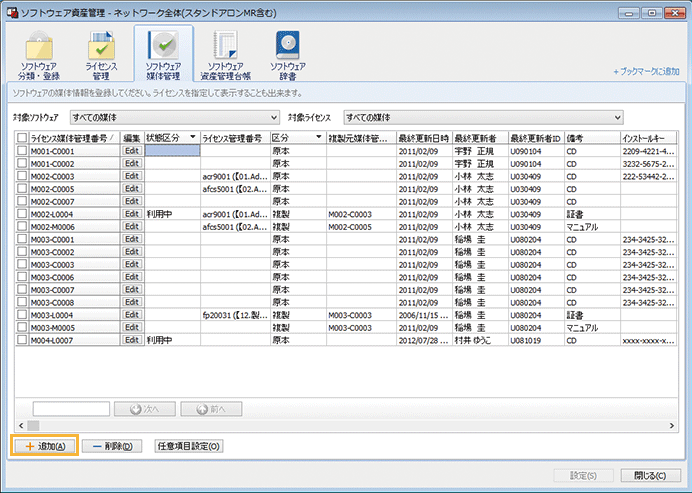The image size is (692, 493).
Task: Check the row M001-C0001 checkbox
Action: (22, 151)
